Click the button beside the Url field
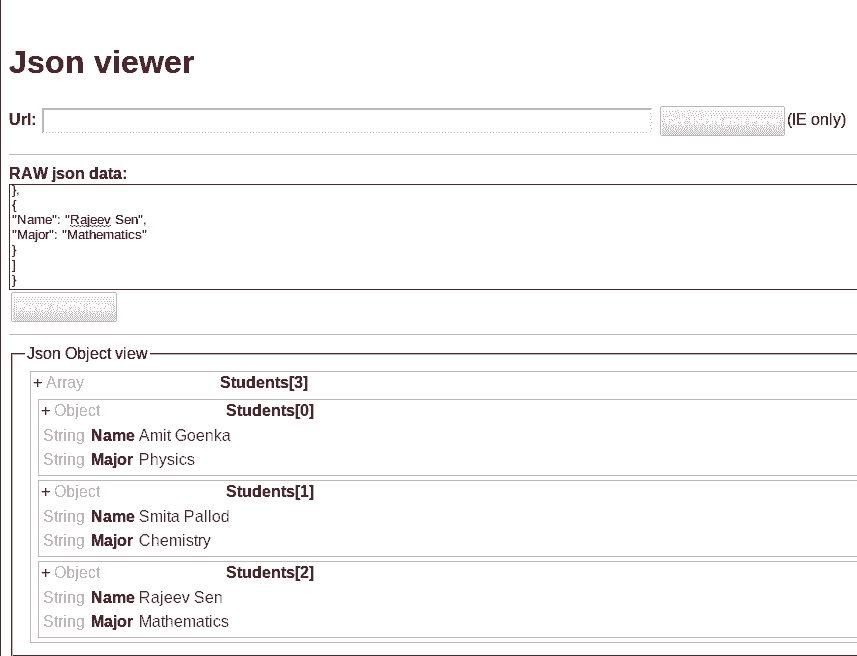The image size is (857, 656). click(x=722, y=121)
